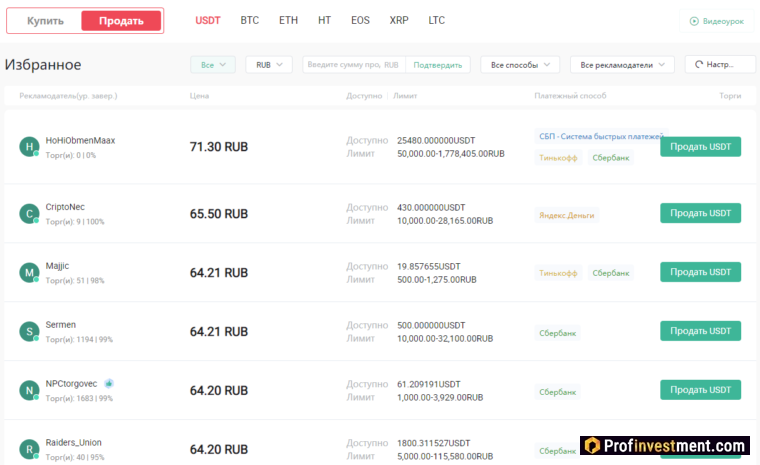
Task: Open CriptoNec avatar icon
Action: pyautogui.click(x=29, y=214)
